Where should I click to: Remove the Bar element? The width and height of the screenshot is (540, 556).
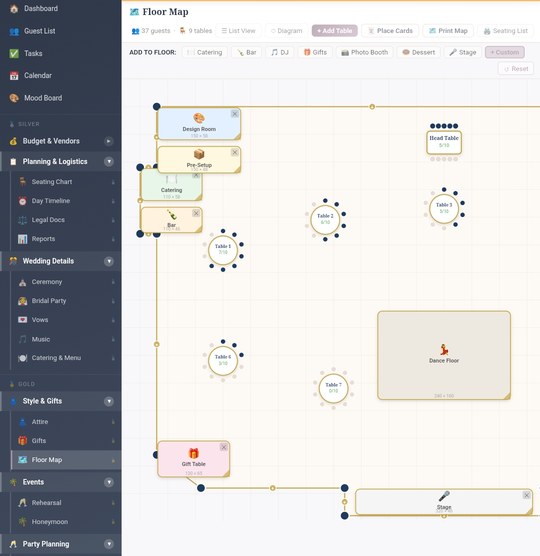tap(196, 213)
